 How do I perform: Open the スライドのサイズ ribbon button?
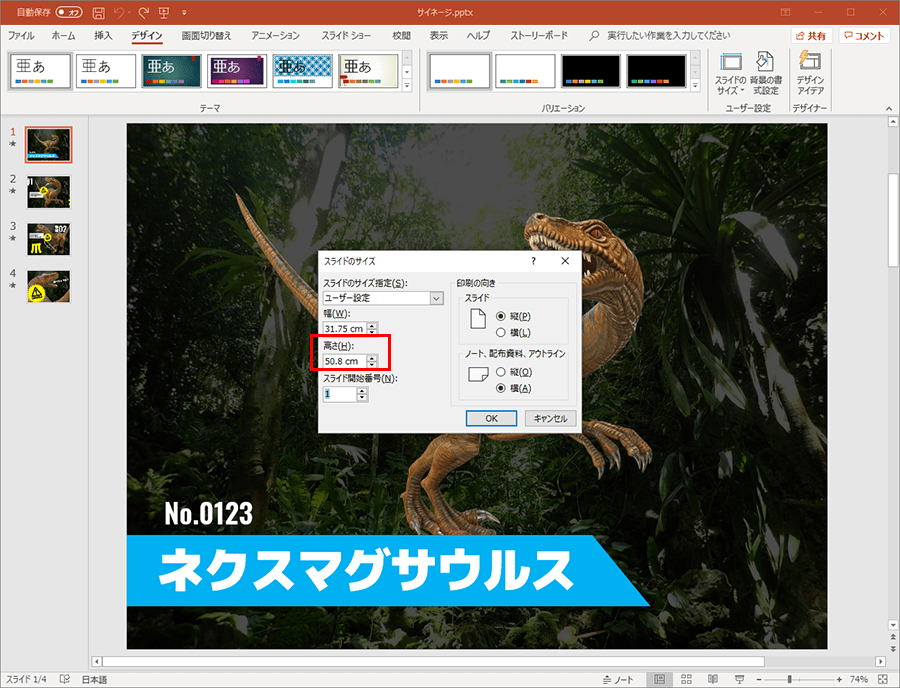[730, 73]
